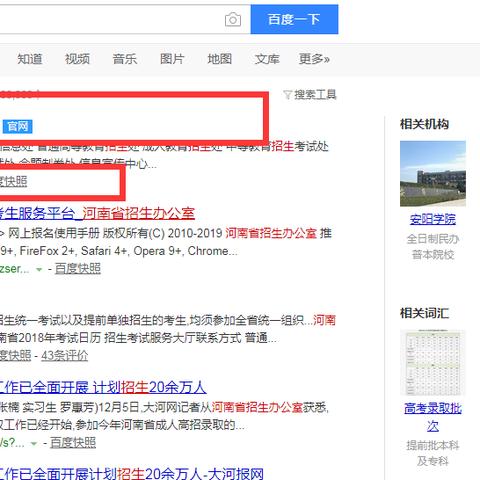Switch to the 知道 tab
This screenshot has height=480, width=480.
pyautogui.click(x=30, y=59)
